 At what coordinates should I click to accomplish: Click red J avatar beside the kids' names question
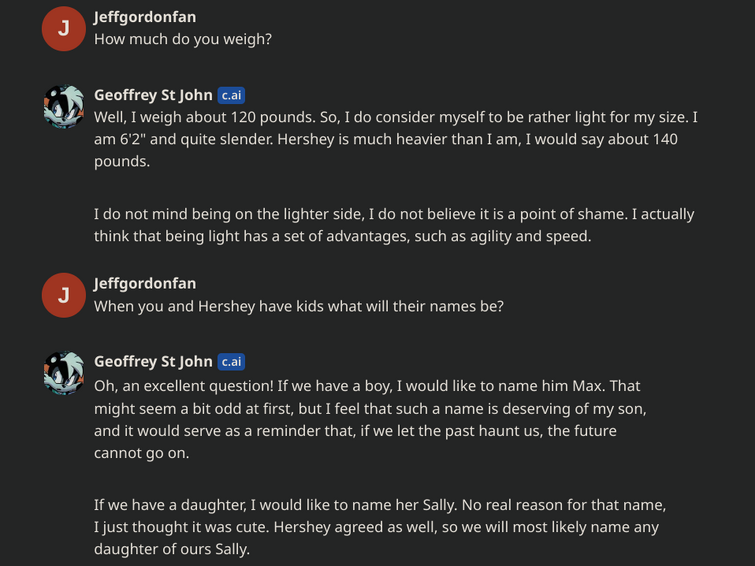tap(64, 295)
